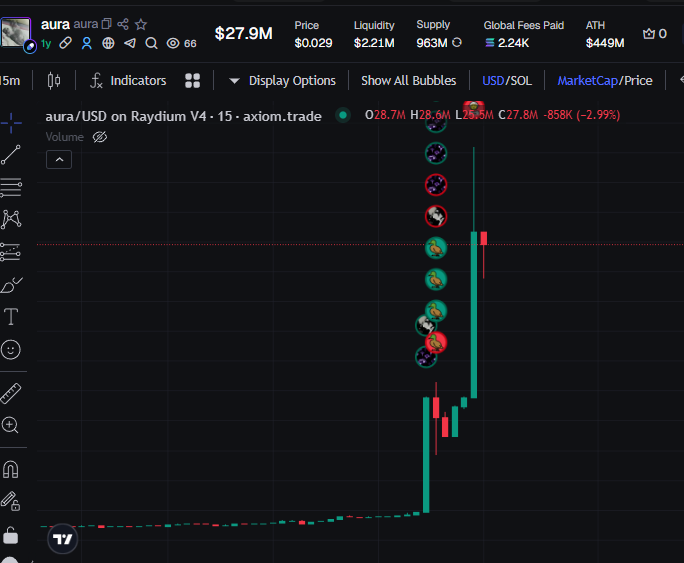Select the brush drawing tool
The image size is (684, 563).
[11, 285]
